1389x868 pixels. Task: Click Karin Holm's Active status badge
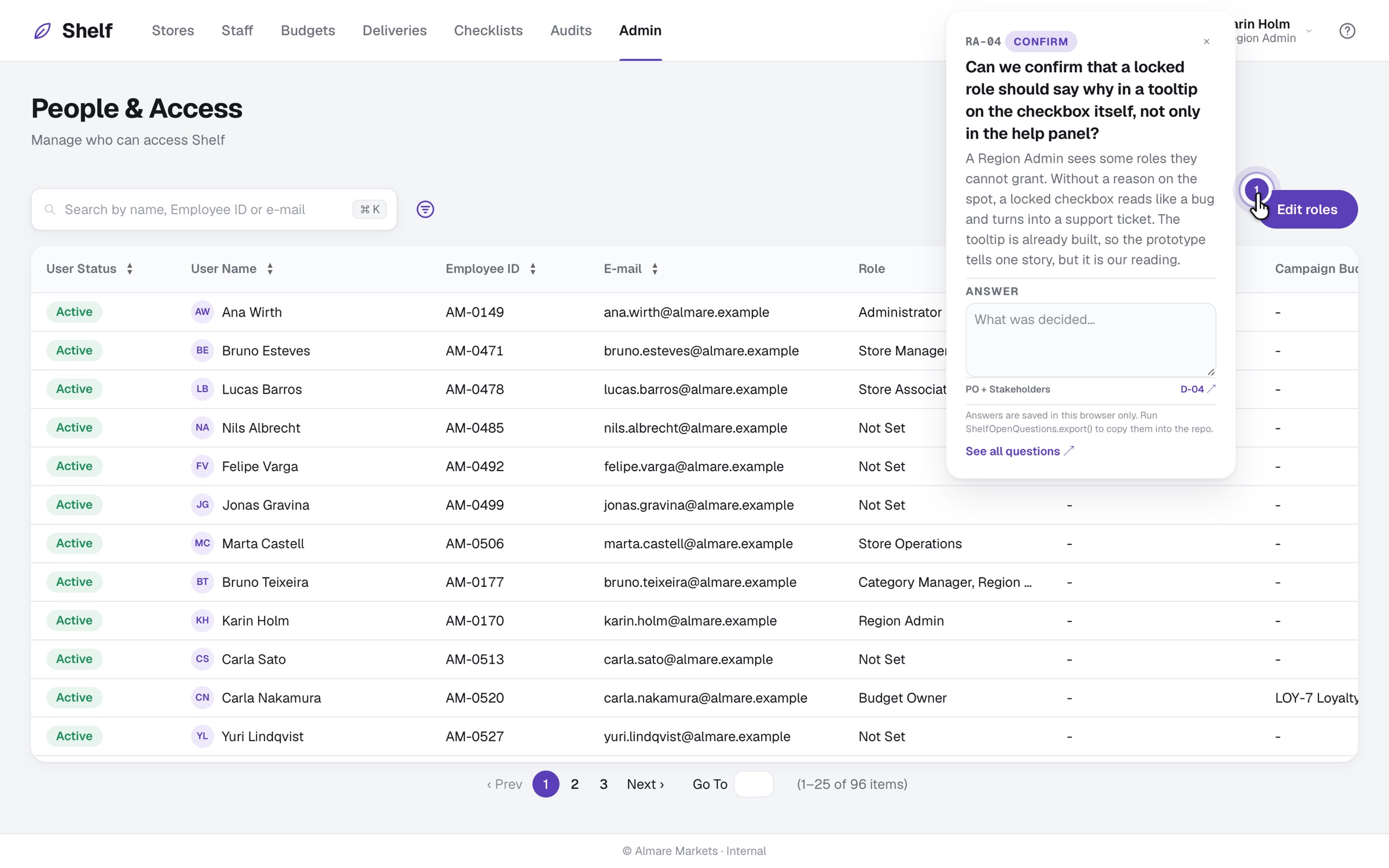pyautogui.click(x=74, y=620)
